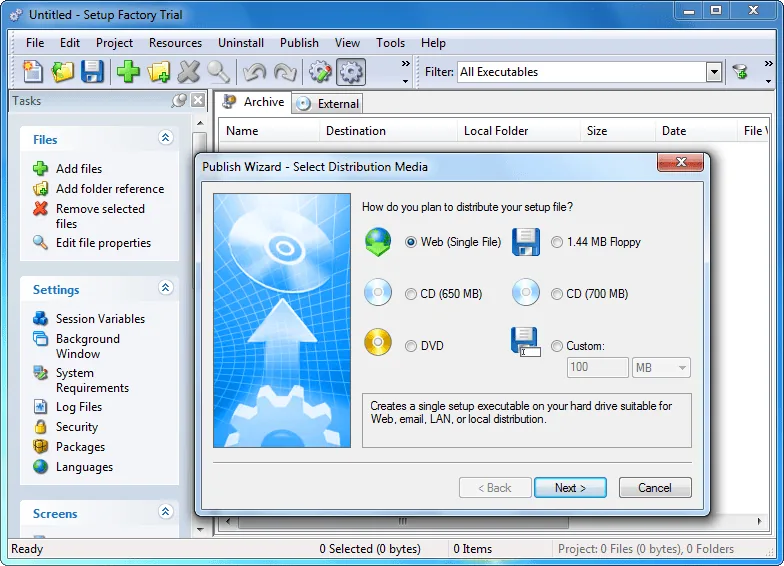Click the pin icon on Tasks pane
The height and width of the screenshot is (566, 784).
tap(178, 100)
